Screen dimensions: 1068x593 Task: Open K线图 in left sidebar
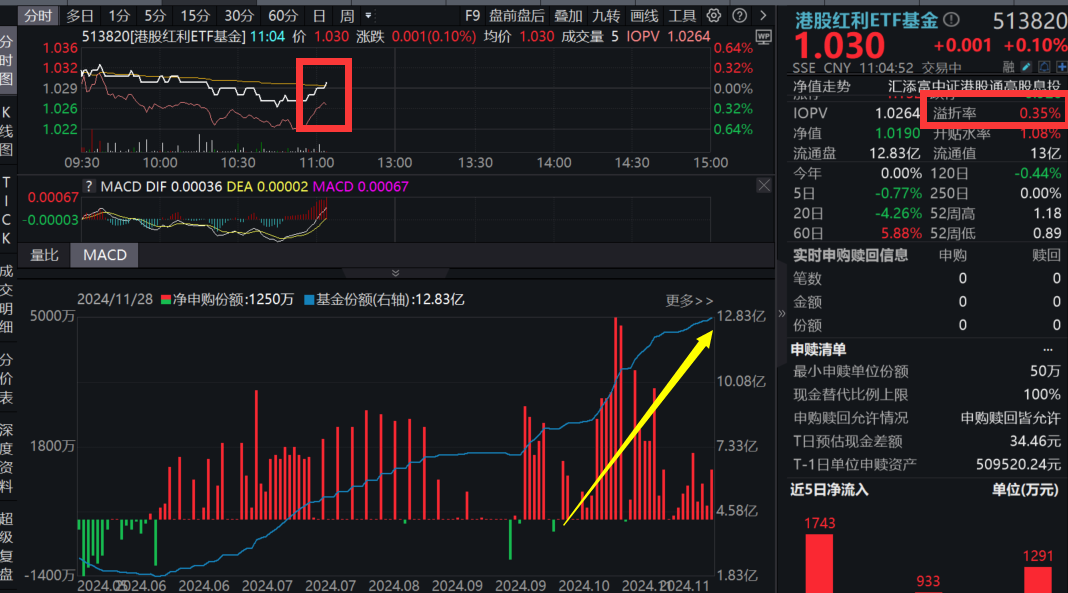7,131
